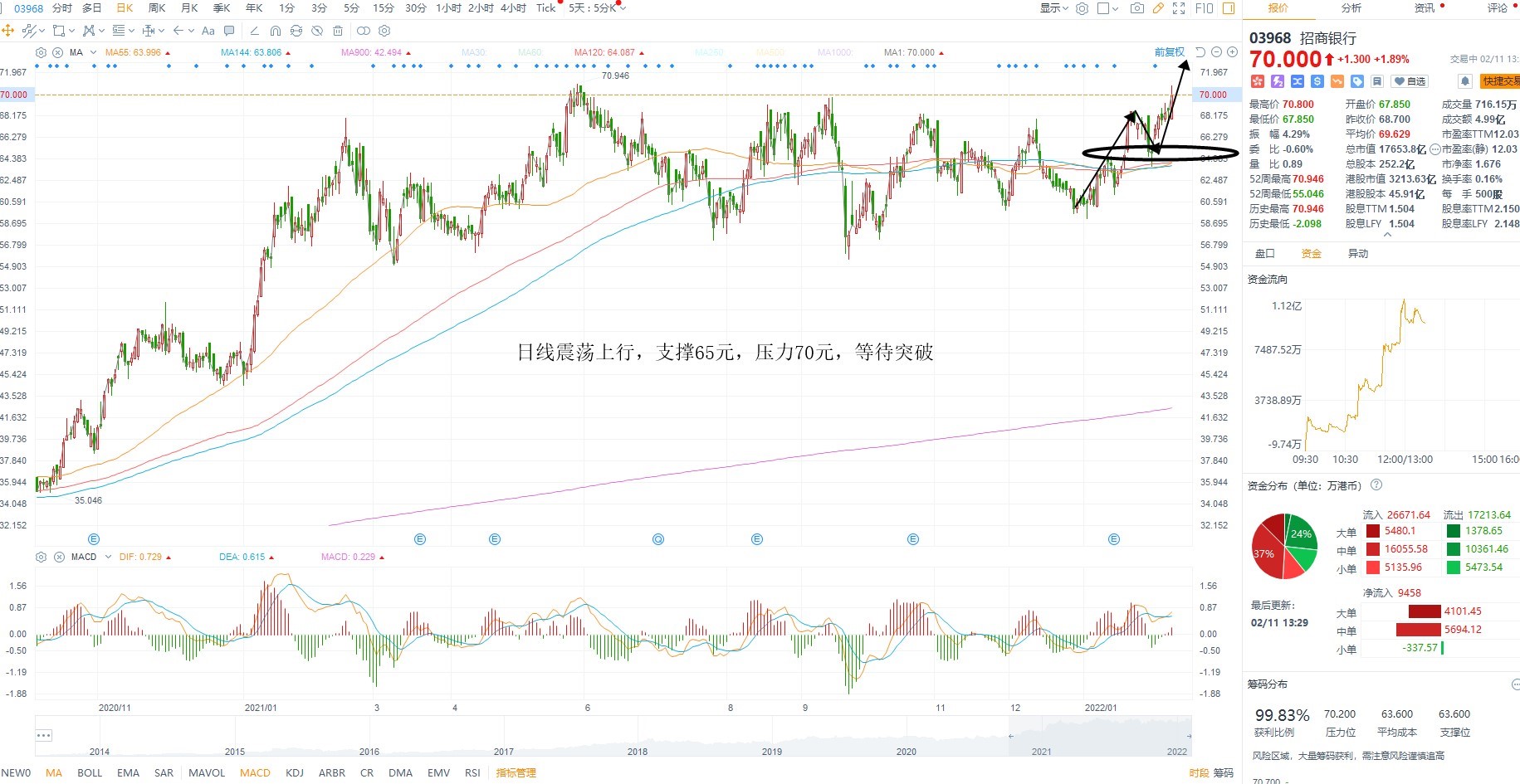Click the timeline navigator right handle
This screenshot has height=784, width=1520.
[x=1189, y=736]
